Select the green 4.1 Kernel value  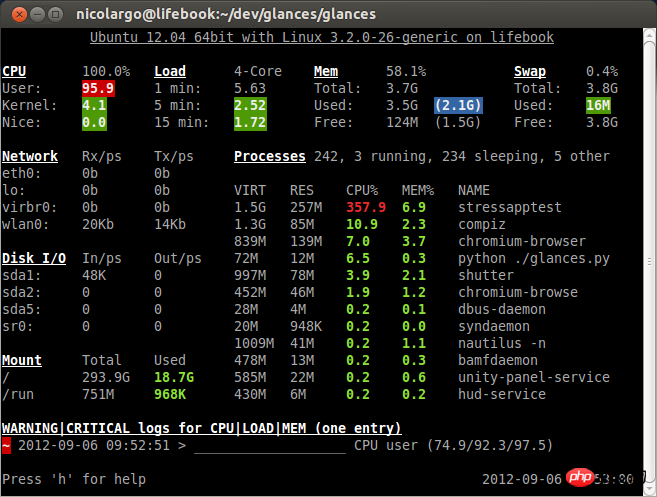pos(94,105)
